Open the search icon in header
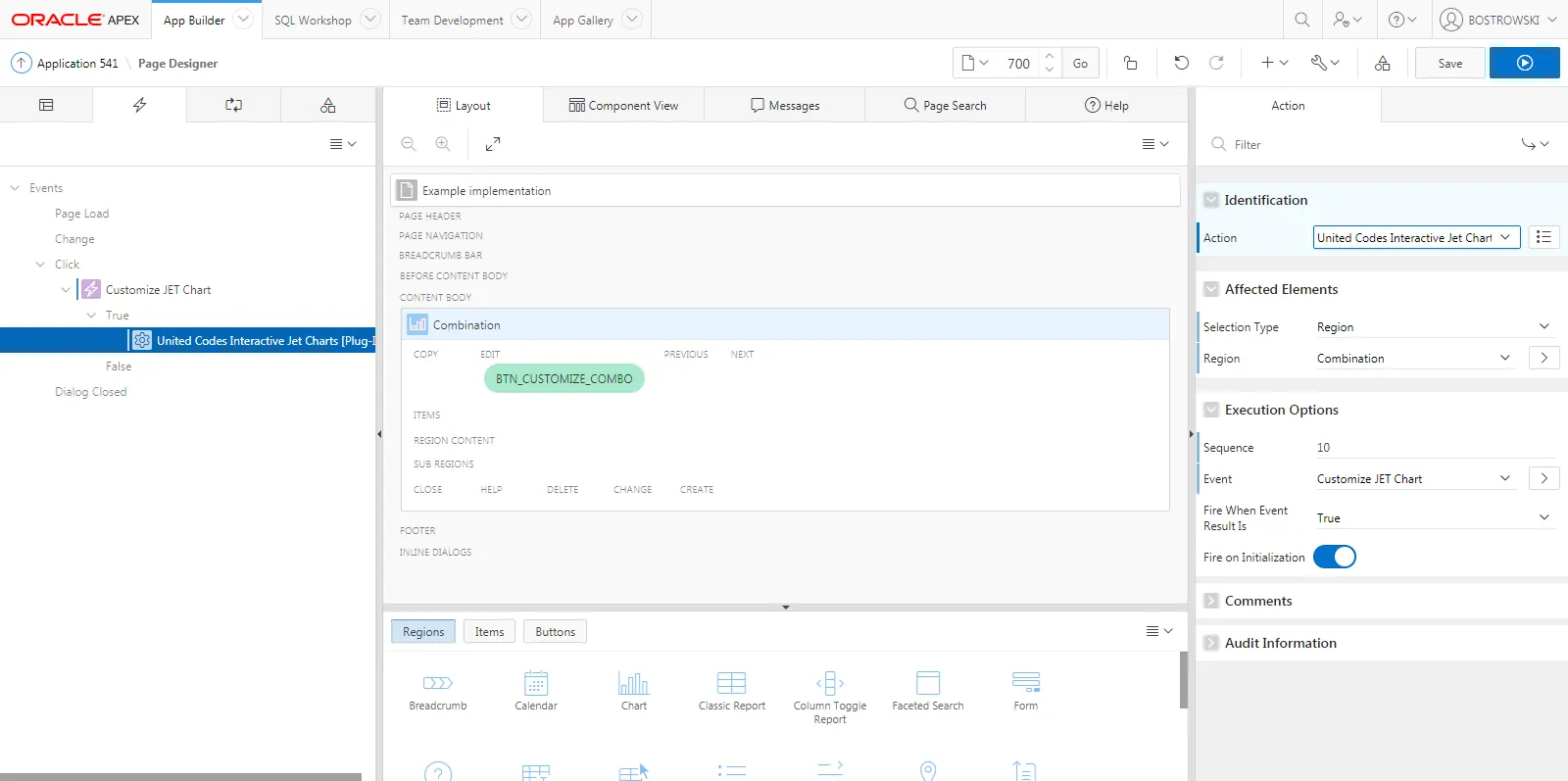This screenshot has height=781, width=1568. pyautogui.click(x=1301, y=20)
